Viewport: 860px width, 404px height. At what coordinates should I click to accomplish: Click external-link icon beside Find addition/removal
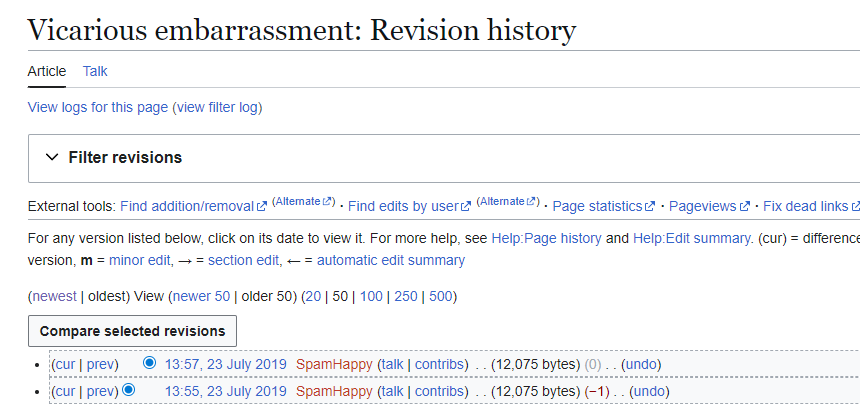click(x=263, y=207)
